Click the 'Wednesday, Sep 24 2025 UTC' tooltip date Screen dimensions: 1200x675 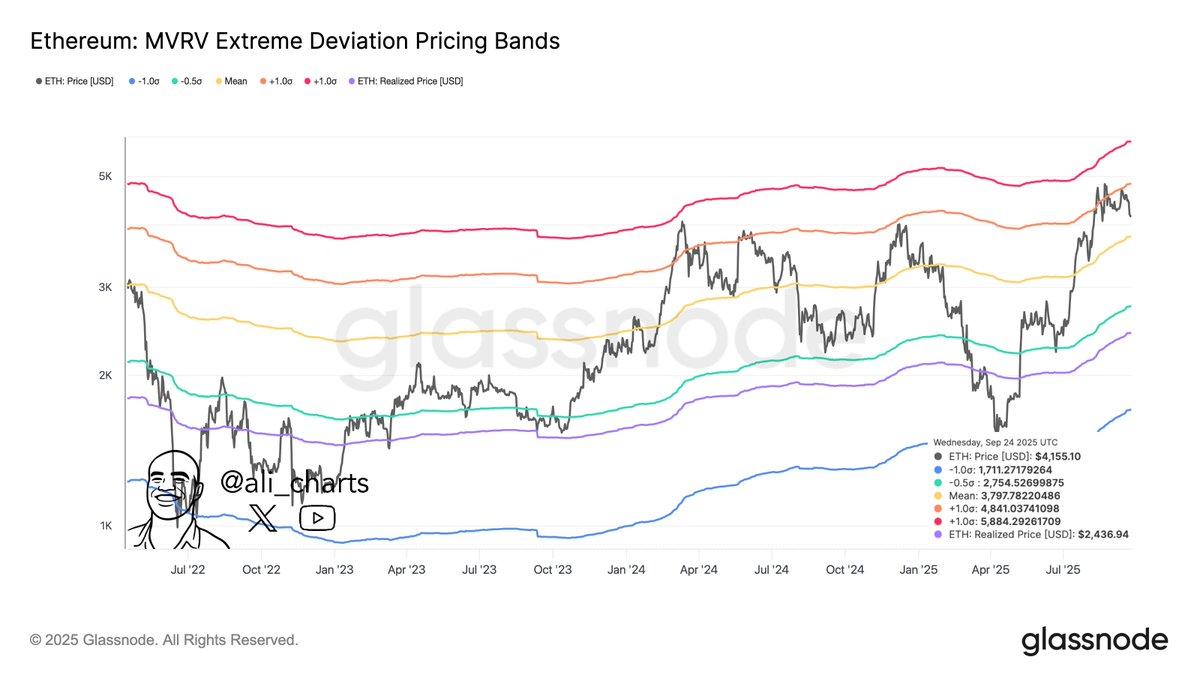pos(995,442)
